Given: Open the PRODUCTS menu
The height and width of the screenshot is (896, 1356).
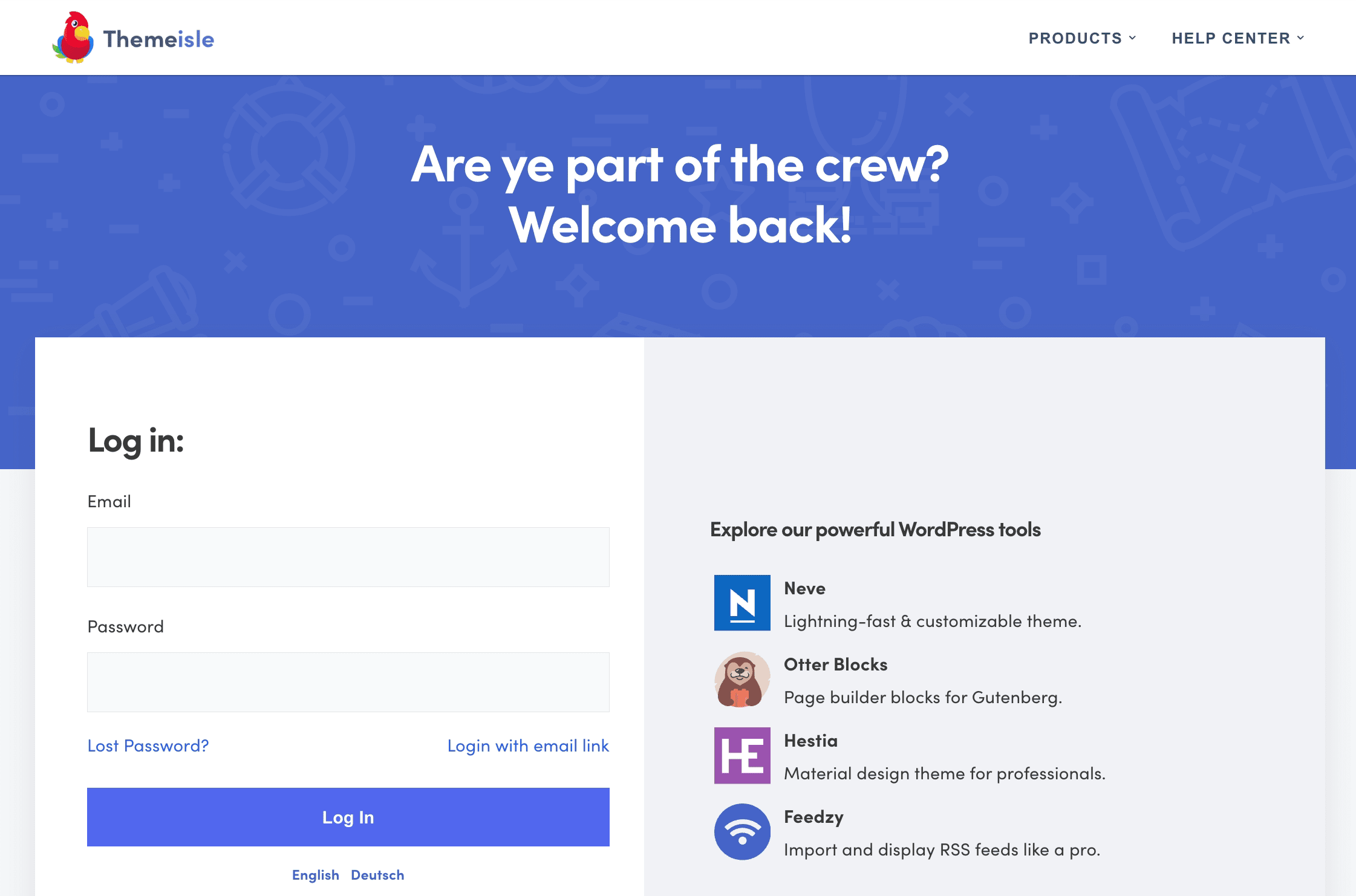Looking at the screenshot, I should (1075, 38).
